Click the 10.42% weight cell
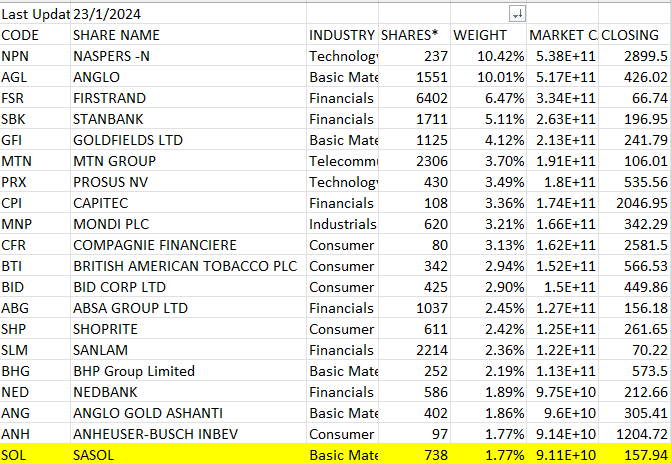 [x=488, y=56]
